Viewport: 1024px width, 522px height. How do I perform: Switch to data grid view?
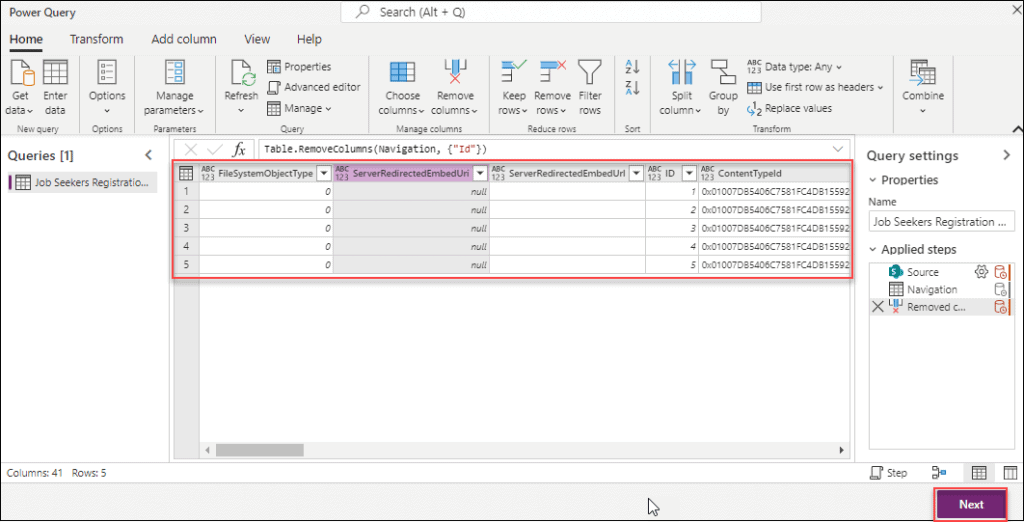point(979,473)
